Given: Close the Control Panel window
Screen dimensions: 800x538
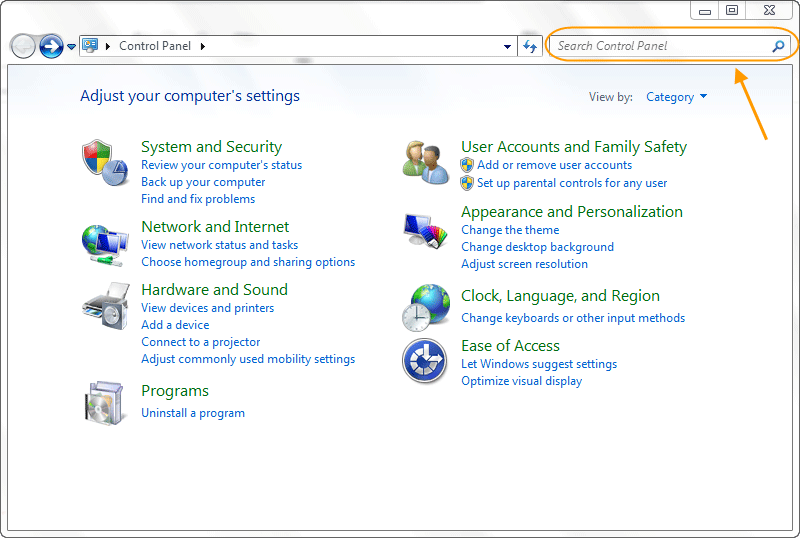Looking at the screenshot, I should [770, 10].
